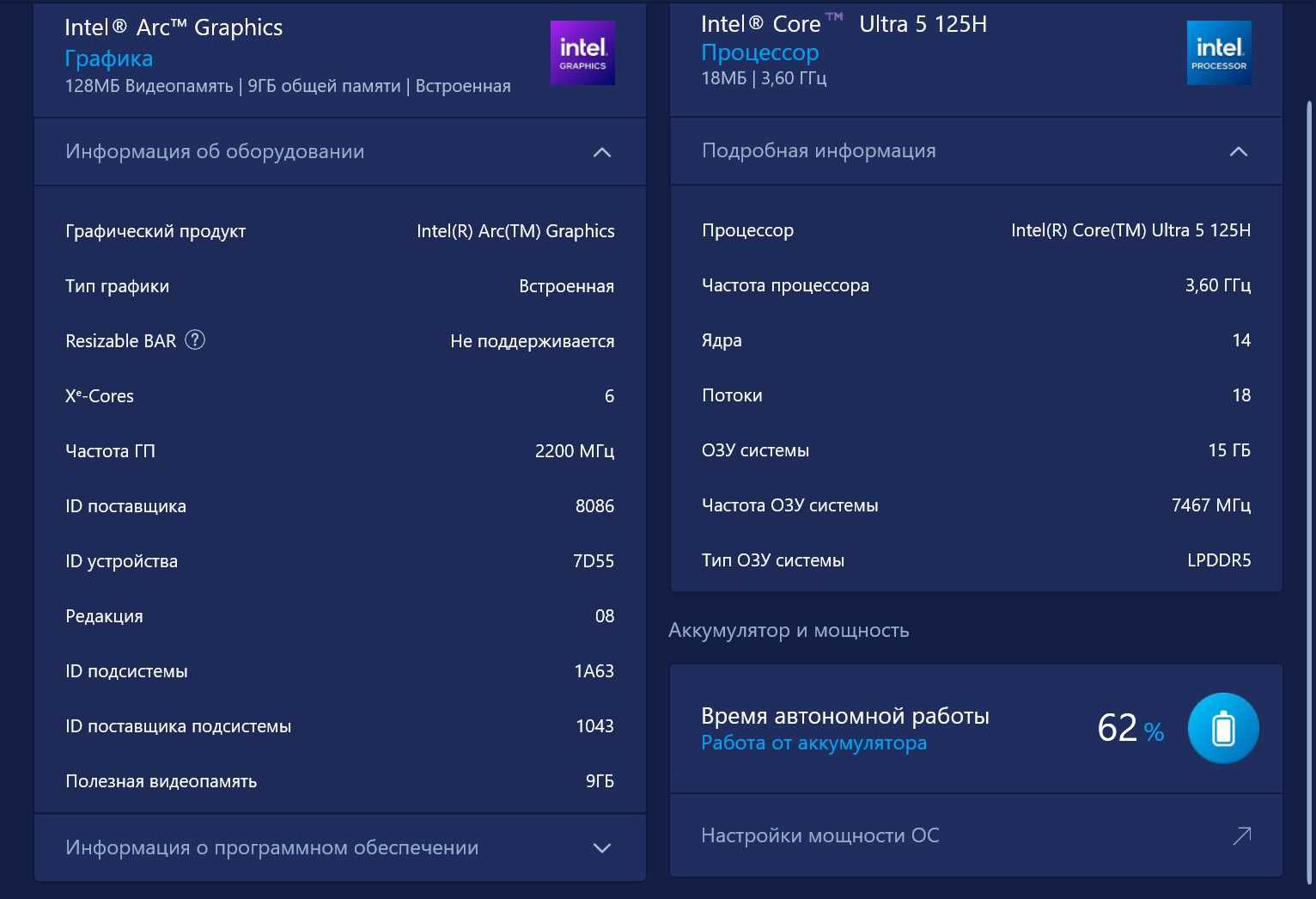
Task: Click the ID поставщика label
Action: point(125,506)
